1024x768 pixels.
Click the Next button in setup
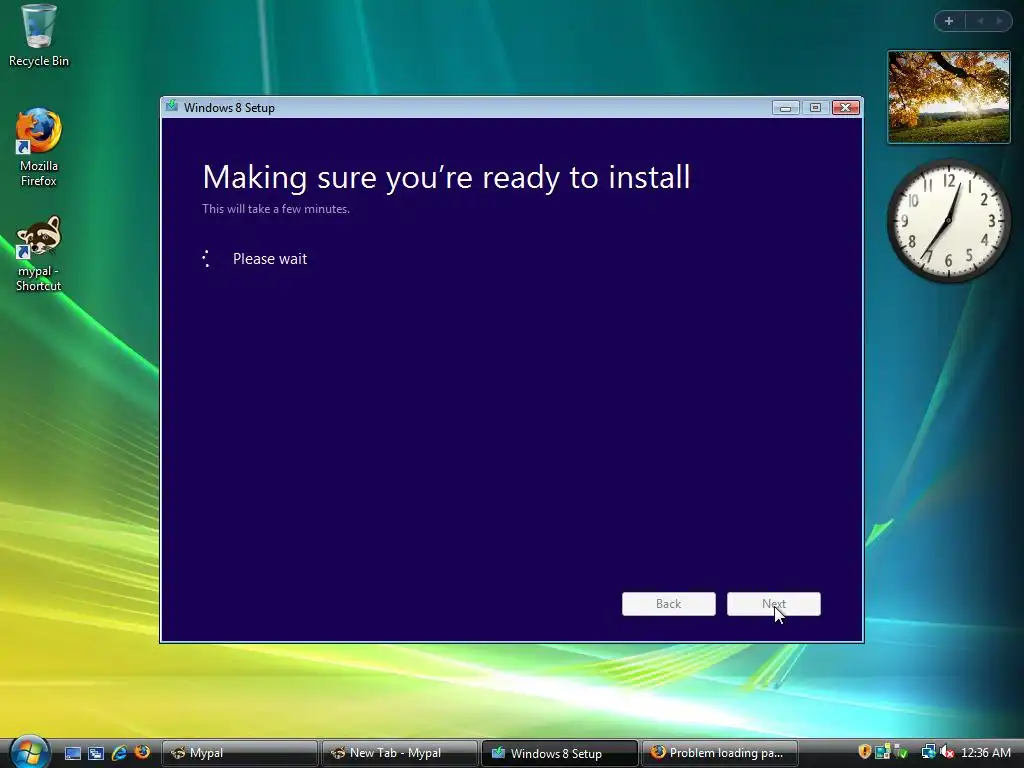coord(774,604)
